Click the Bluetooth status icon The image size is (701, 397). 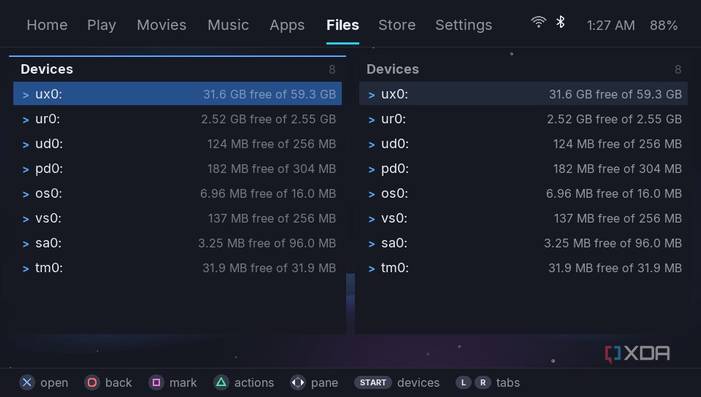[561, 22]
